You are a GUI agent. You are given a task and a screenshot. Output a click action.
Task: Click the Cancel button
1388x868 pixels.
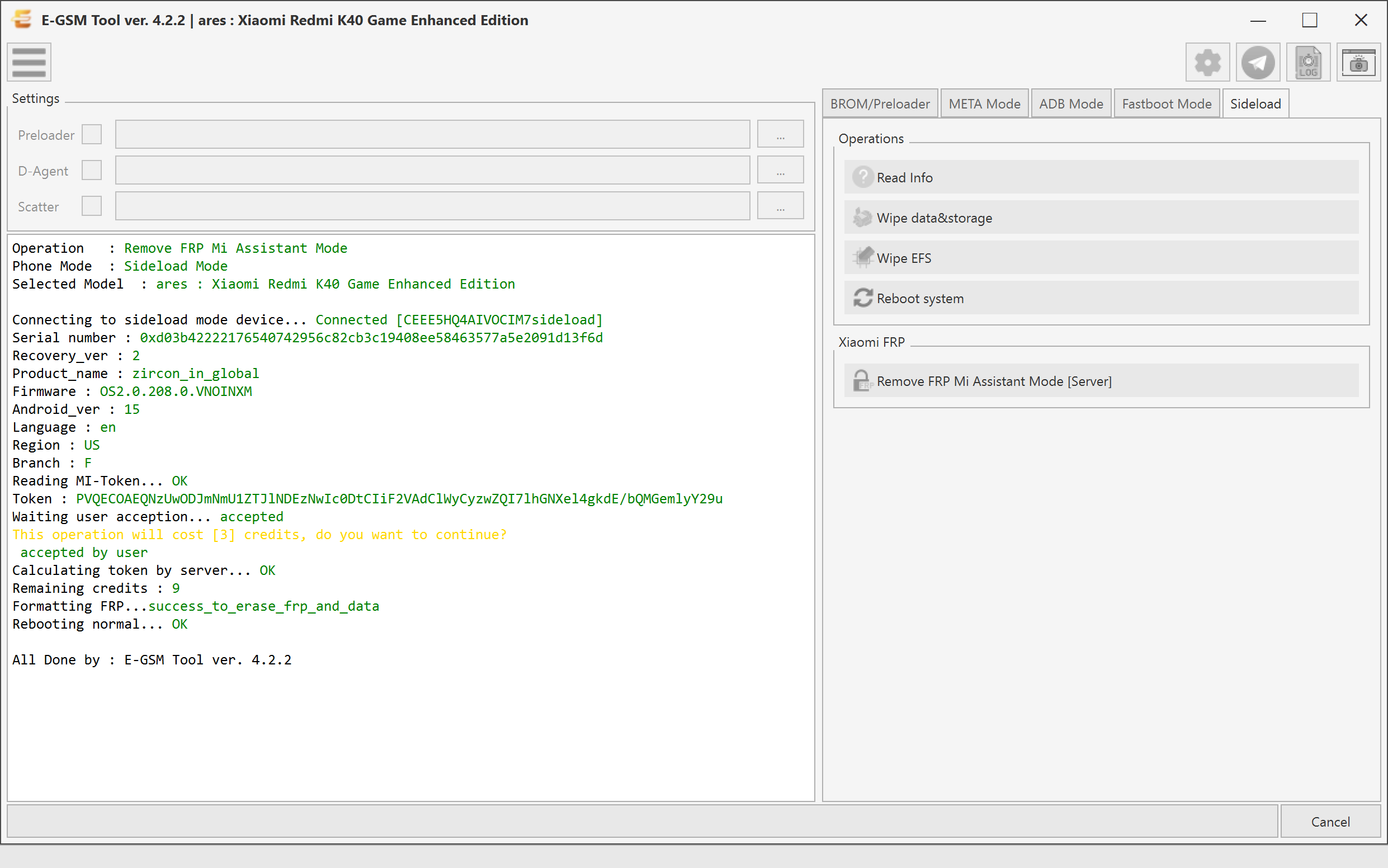point(1330,822)
